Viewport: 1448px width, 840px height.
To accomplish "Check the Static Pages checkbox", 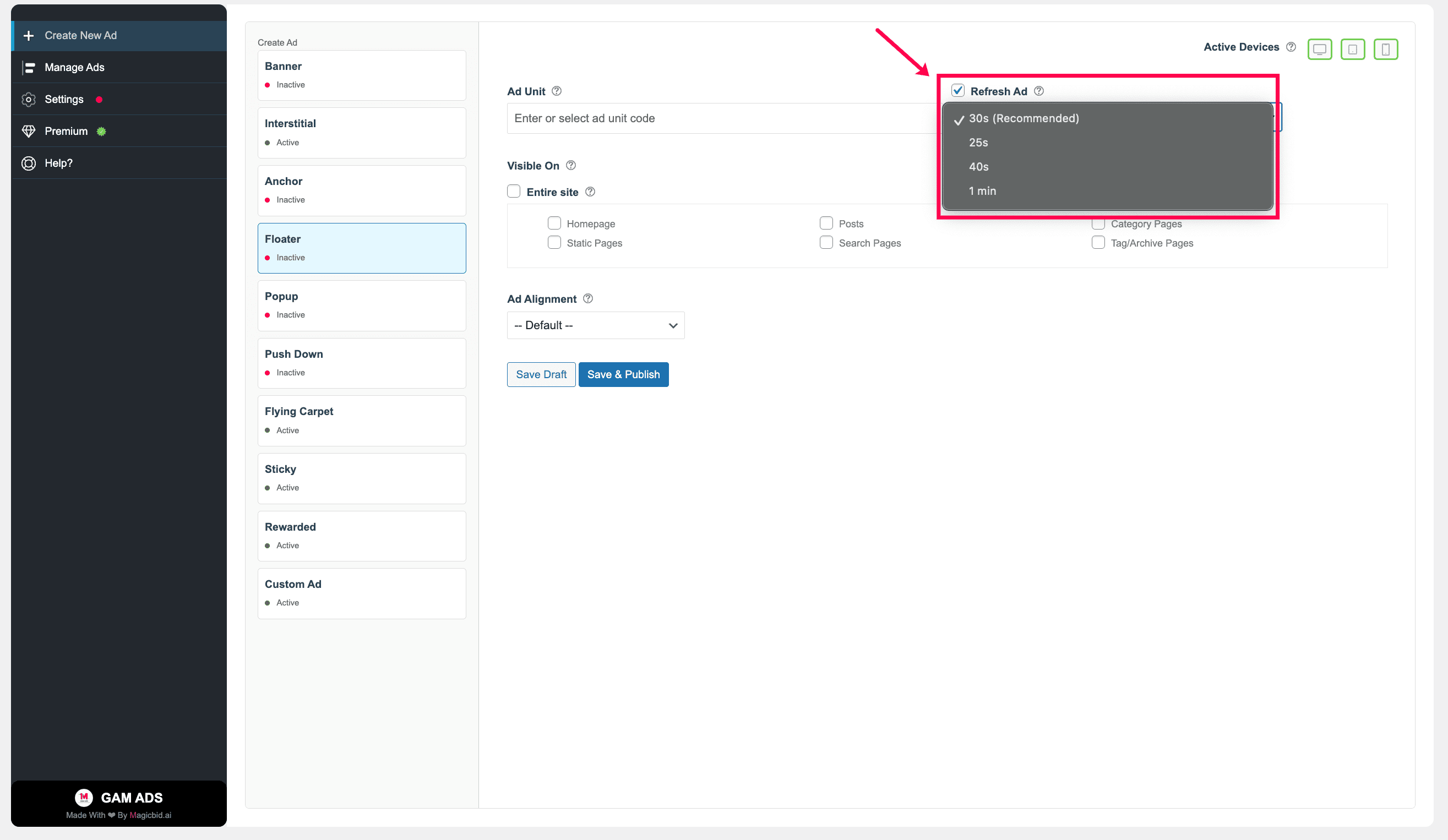I will (554, 242).
